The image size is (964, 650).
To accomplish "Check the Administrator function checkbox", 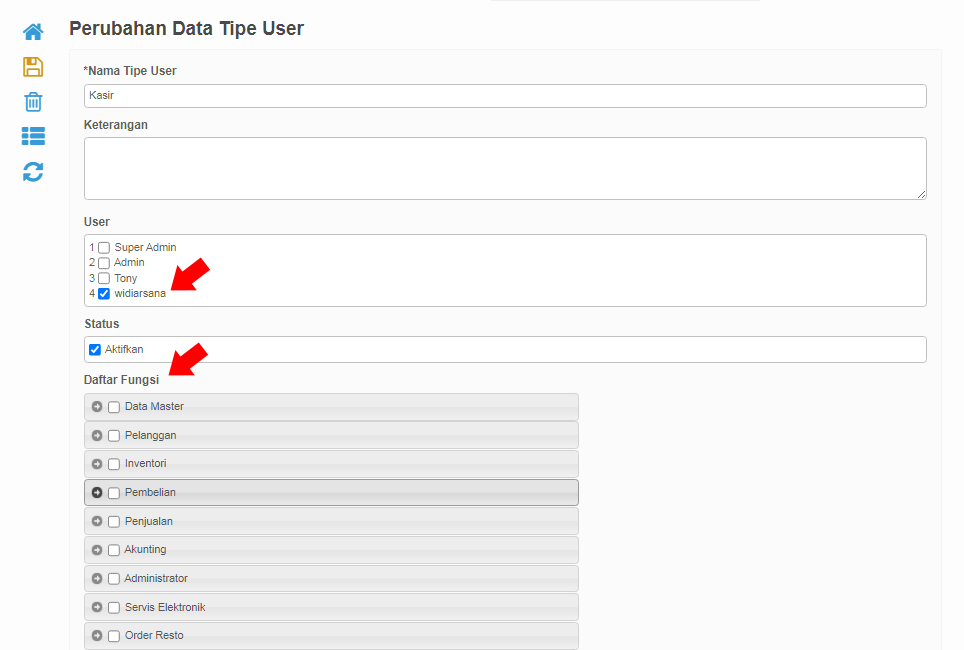I will [114, 579].
